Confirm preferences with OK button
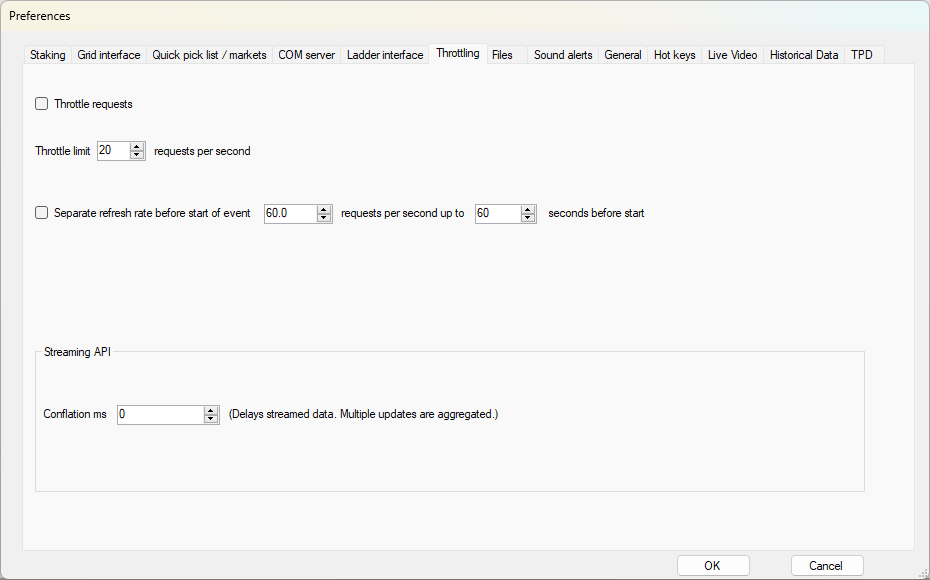Image resolution: width=930 pixels, height=580 pixels. coord(713,566)
